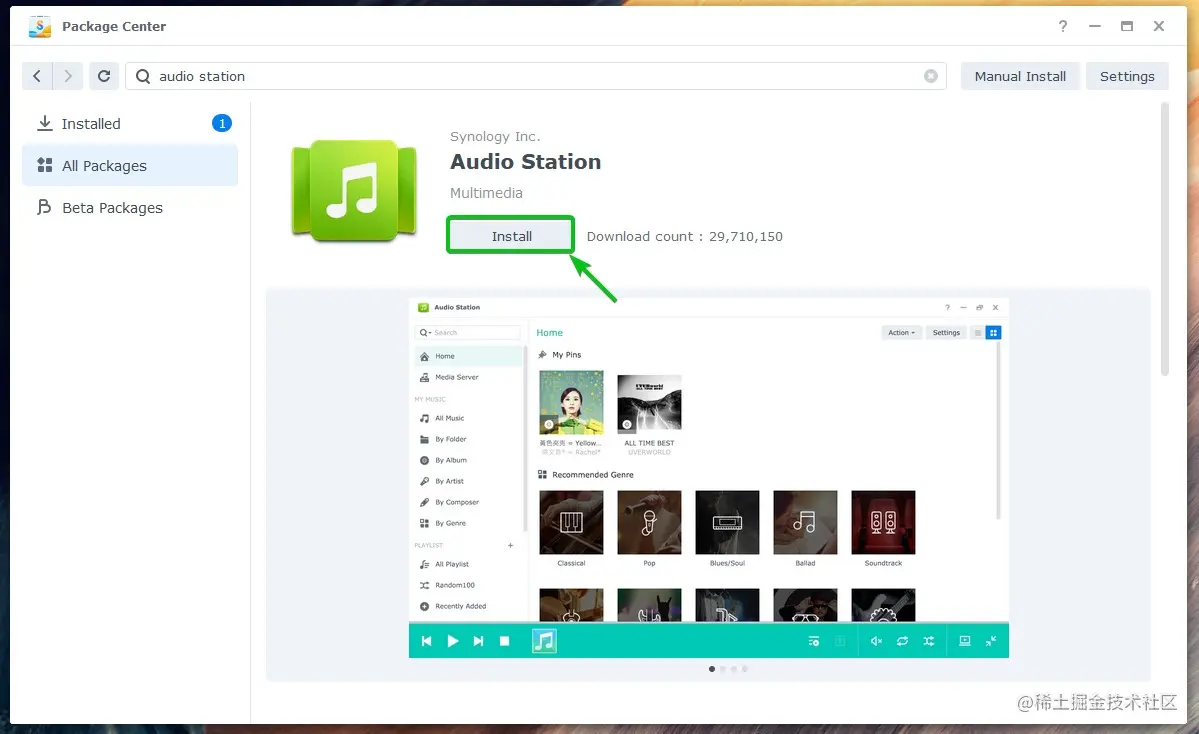1199x734 pixels.
Task: Select first screenshot carousel dot
Action: point(712,669)
